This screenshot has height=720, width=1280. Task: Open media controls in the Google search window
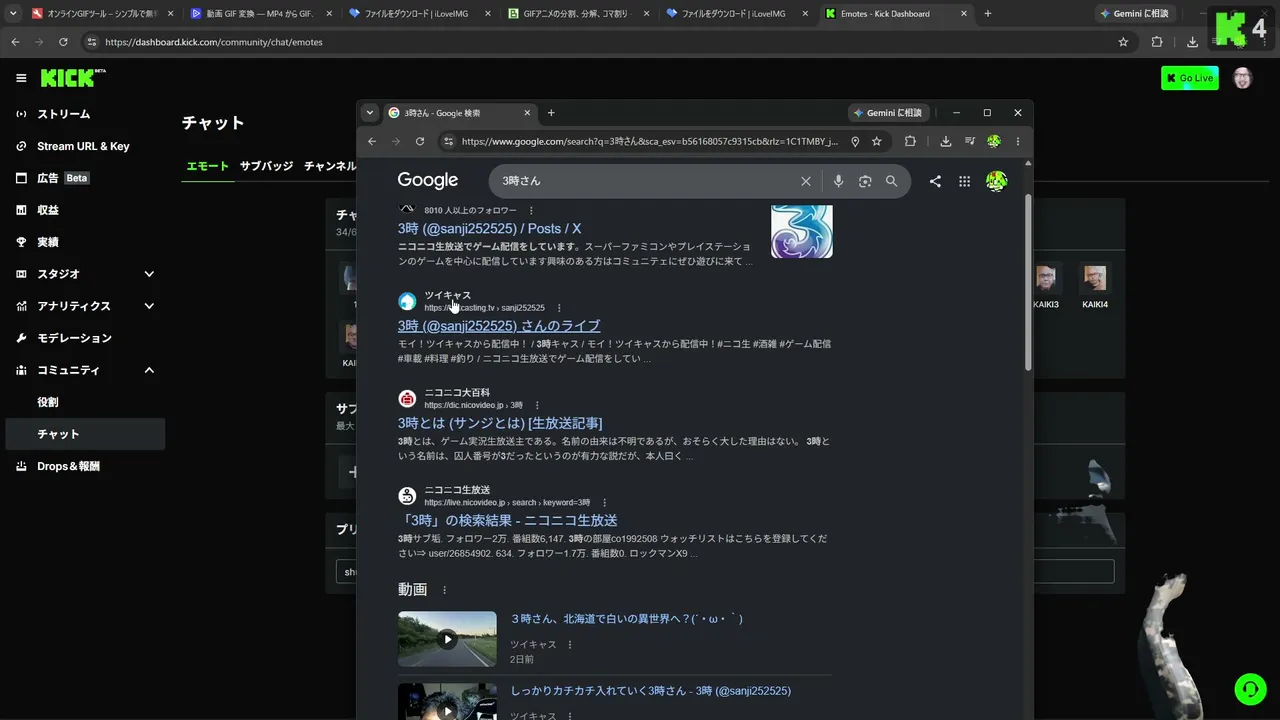coord(970,141)
